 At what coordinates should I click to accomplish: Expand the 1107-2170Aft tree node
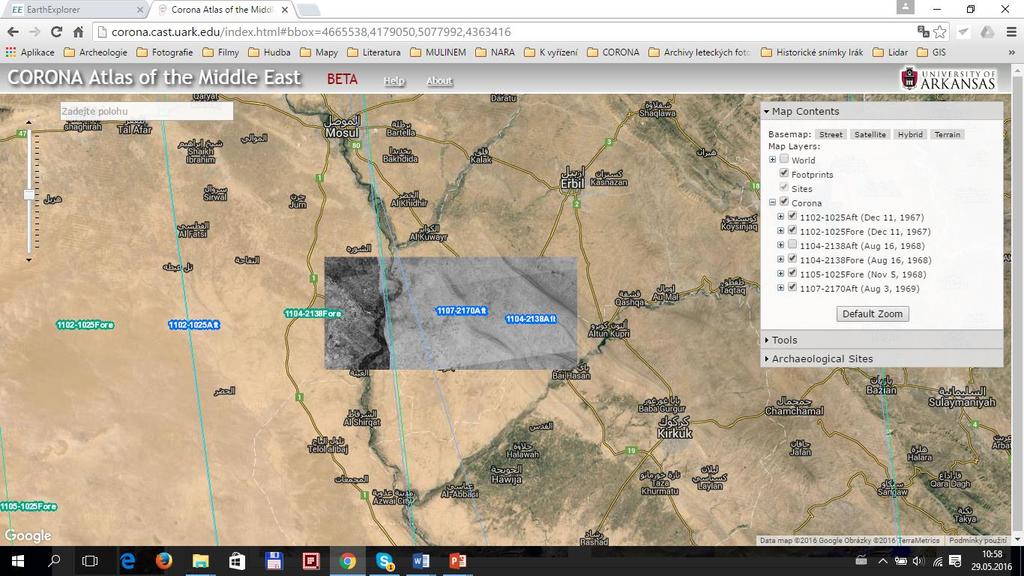point(780,288)
